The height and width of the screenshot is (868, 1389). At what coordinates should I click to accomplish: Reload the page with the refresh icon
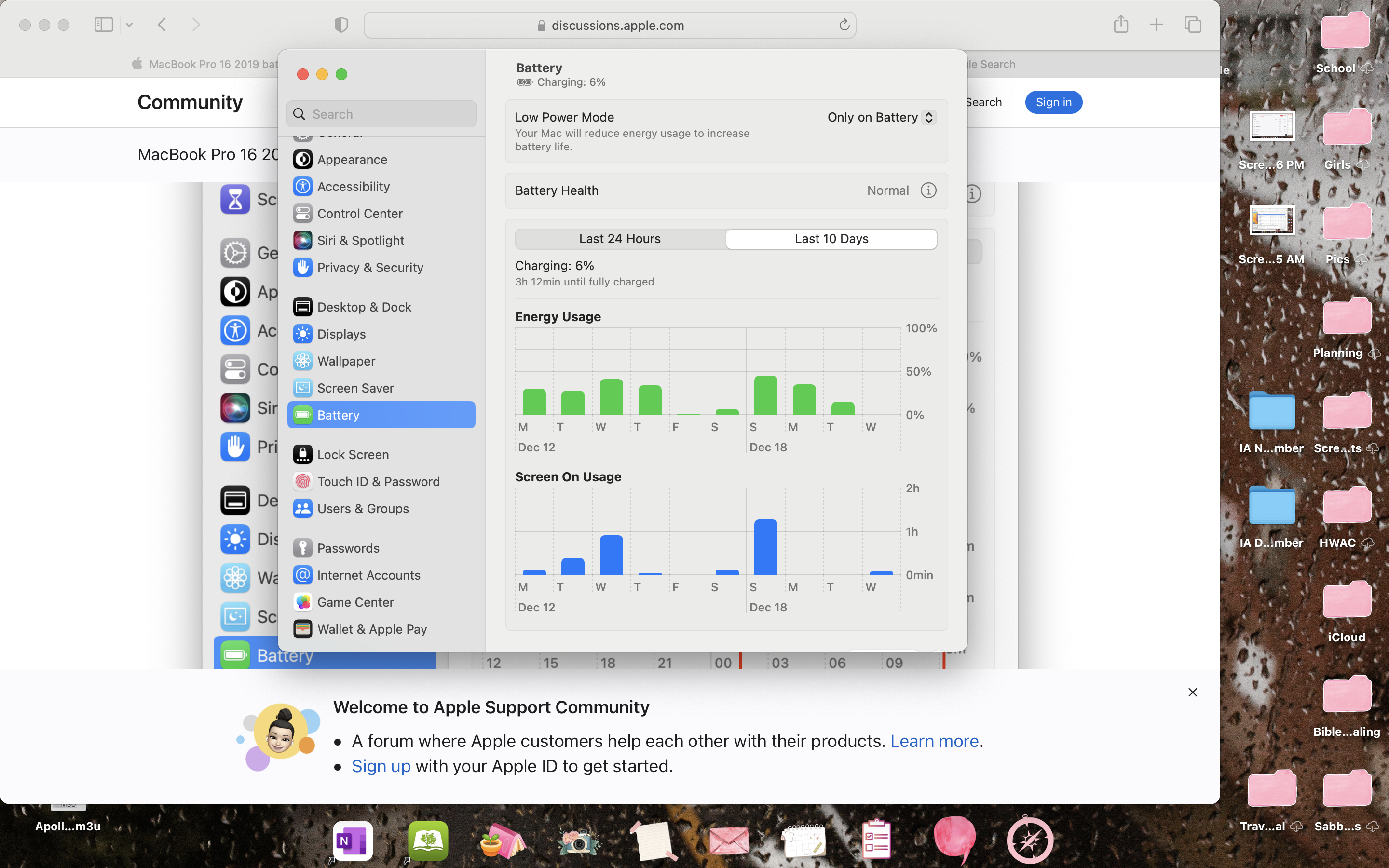coord(844,25)
